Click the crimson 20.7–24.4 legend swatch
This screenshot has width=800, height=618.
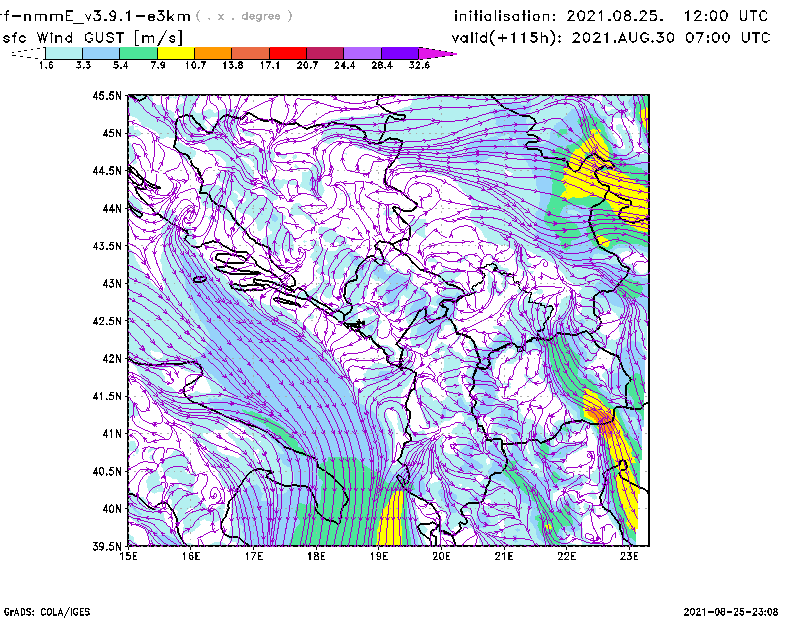coord(325,53)
